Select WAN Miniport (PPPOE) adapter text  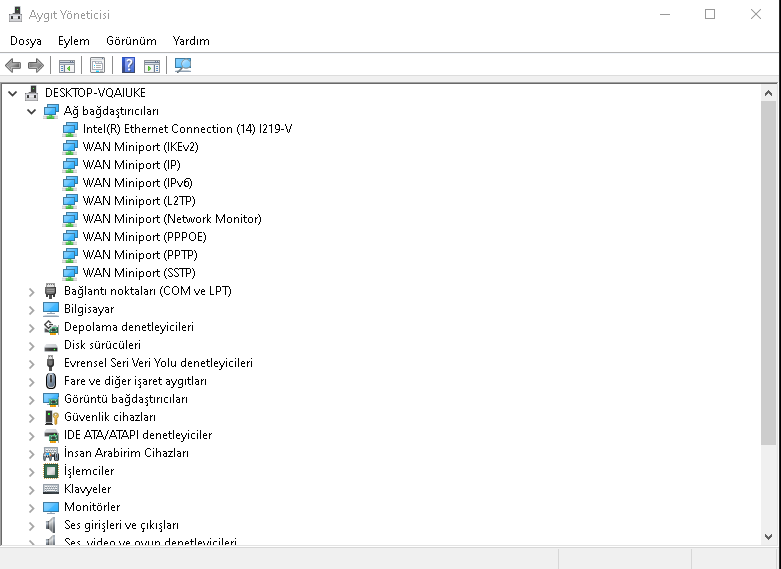[144, 237]
